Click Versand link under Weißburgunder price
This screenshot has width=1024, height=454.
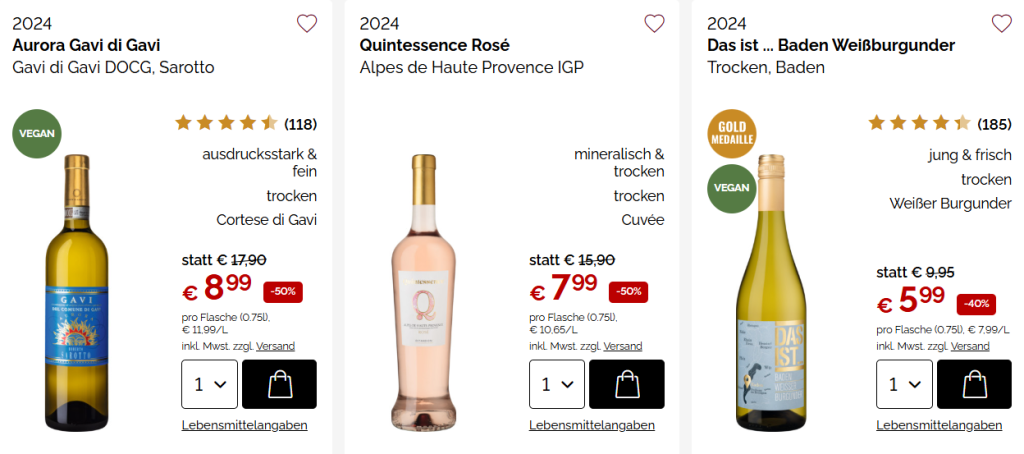pyautogui.click(x=970, y=346)
